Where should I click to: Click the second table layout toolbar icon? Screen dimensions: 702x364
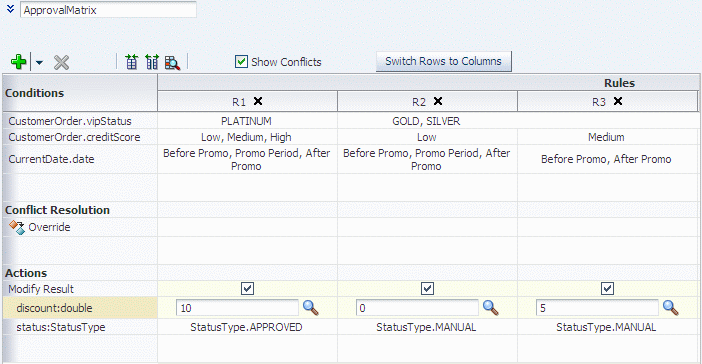pyautogui.click(x=152, y=62)
